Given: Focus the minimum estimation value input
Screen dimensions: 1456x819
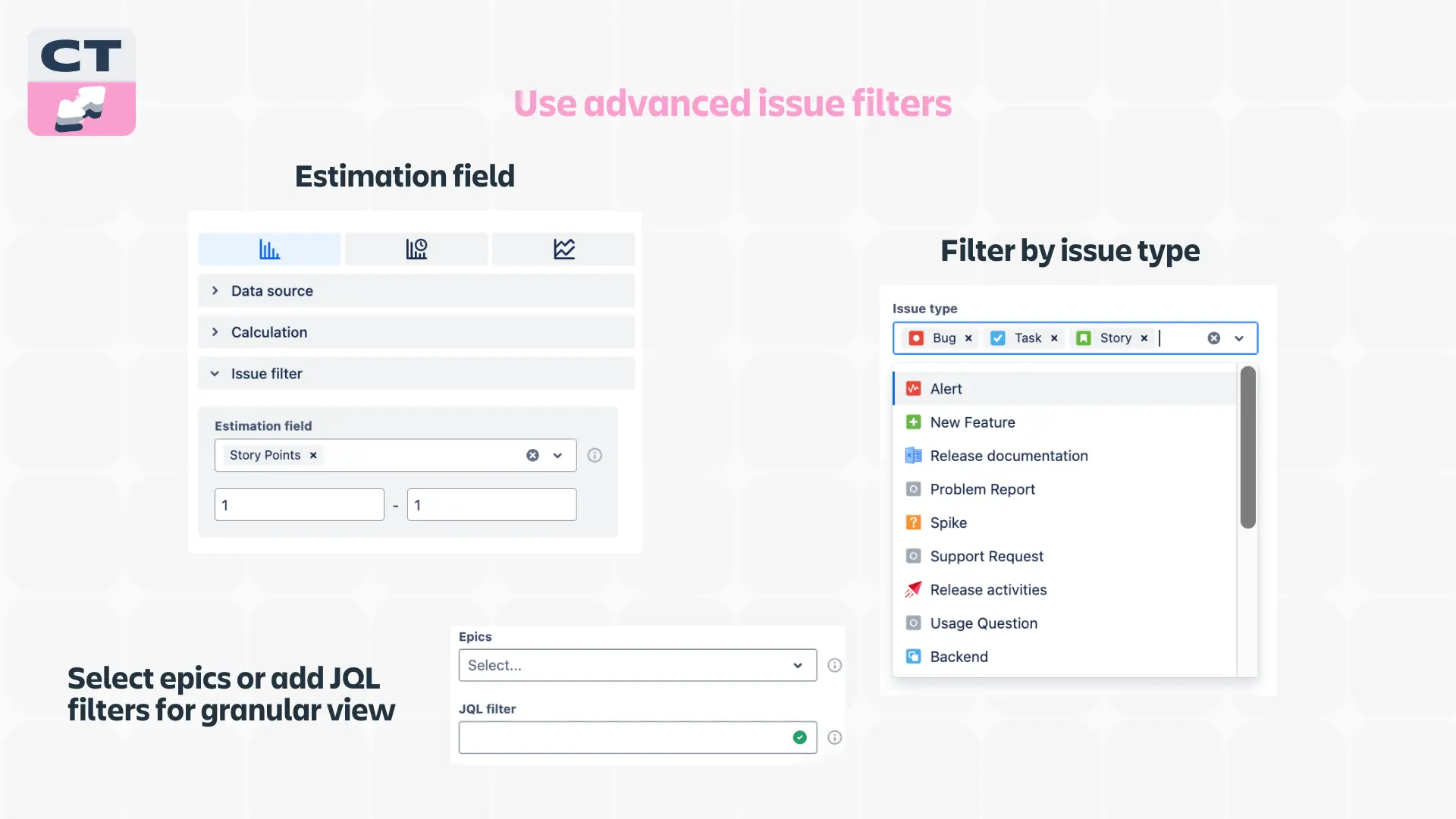Looking at the screenshot, I should coord(300,505).
